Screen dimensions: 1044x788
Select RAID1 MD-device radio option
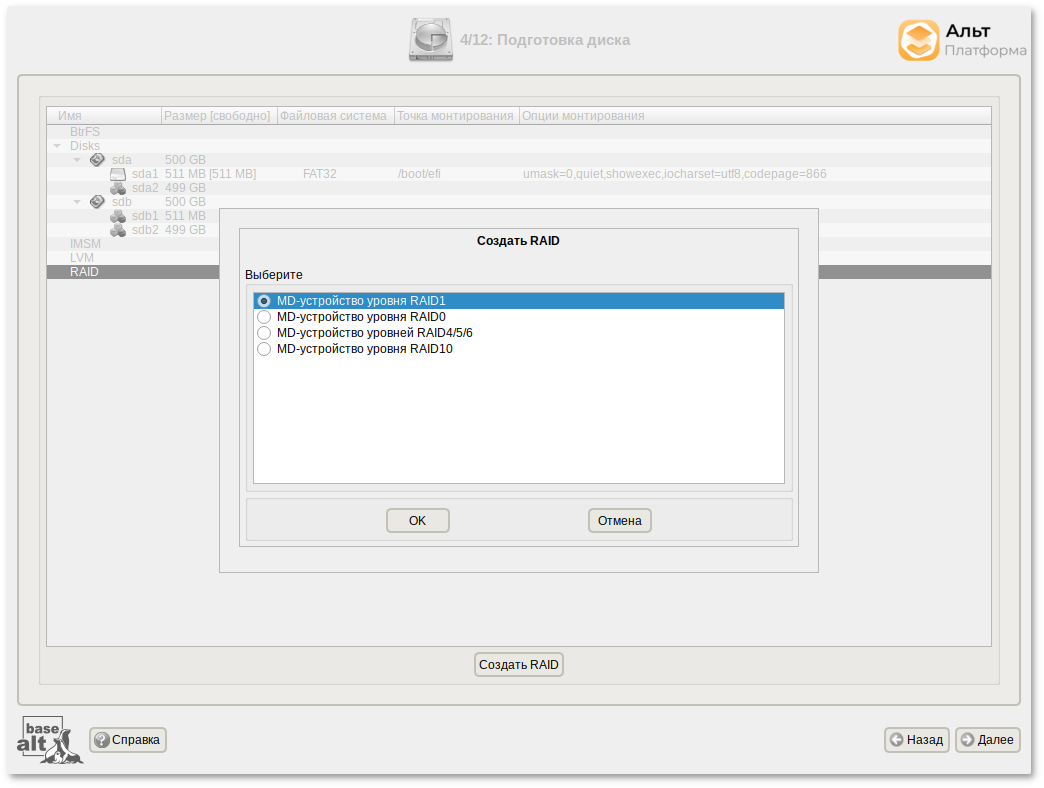264,301
